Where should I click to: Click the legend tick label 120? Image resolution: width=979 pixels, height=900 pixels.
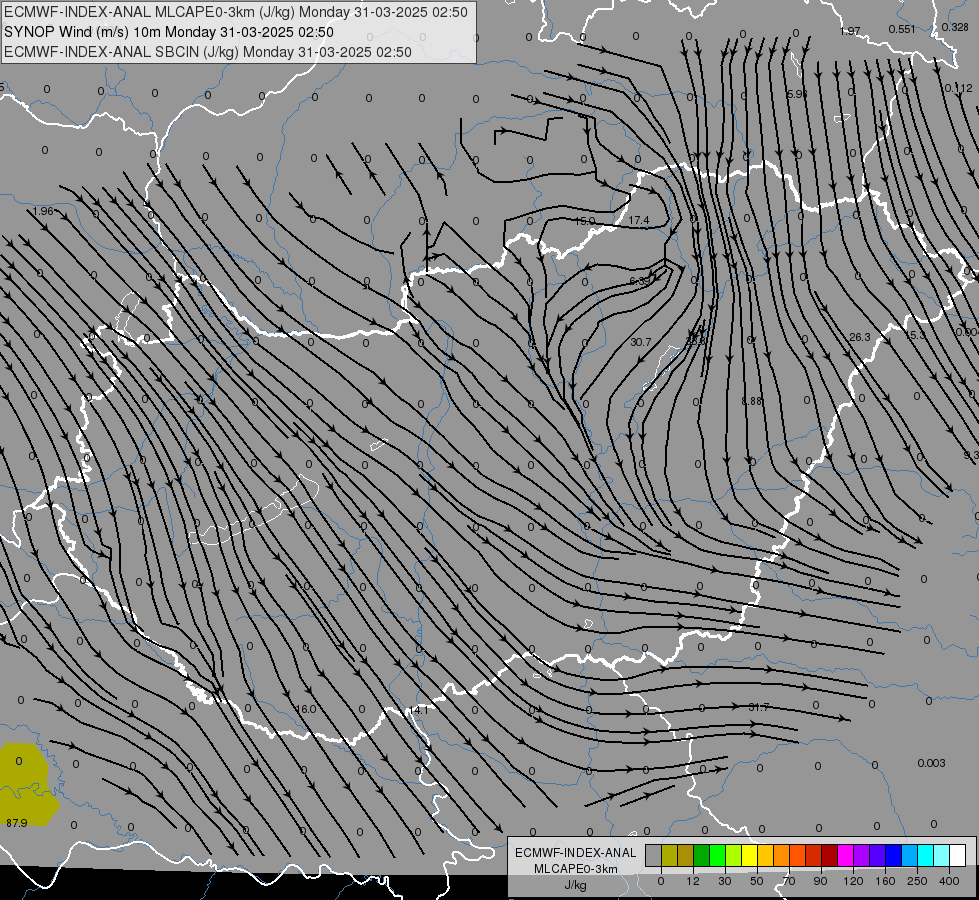pos(853,881)
